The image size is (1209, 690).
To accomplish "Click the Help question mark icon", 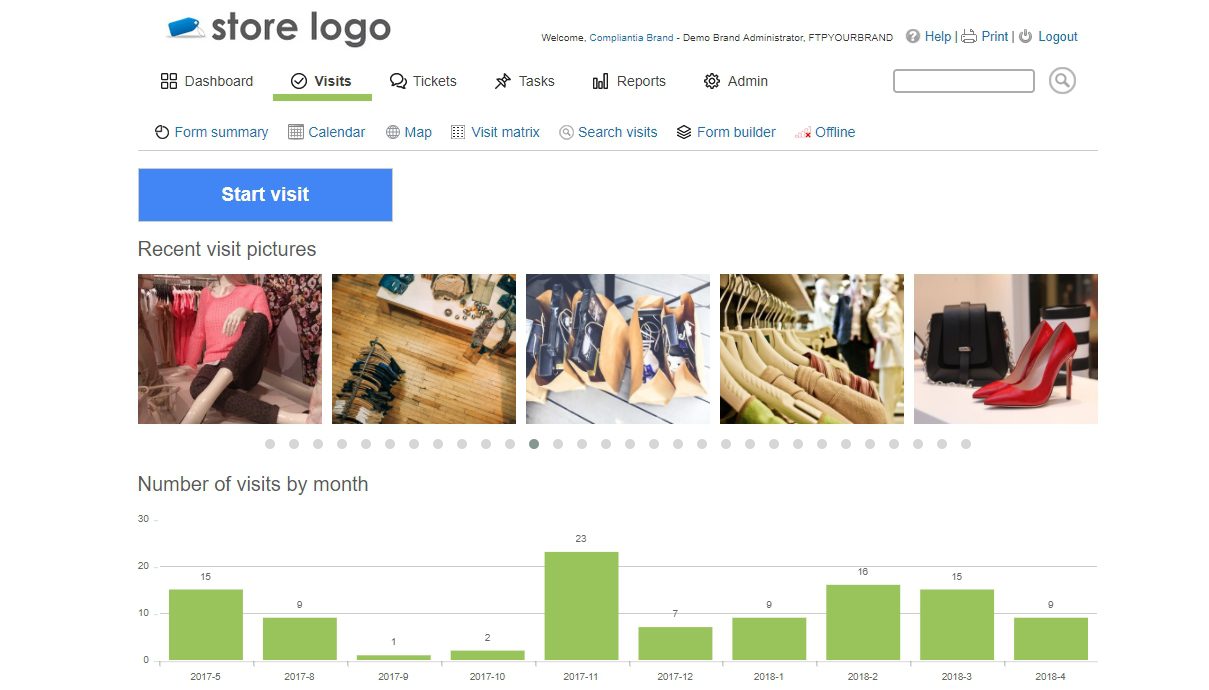I will (x=913, y=36).
